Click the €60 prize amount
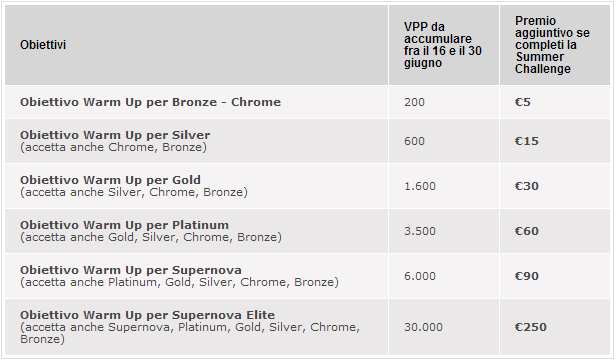This screenshot has height=361, width=616. click(x=526, y=231)
